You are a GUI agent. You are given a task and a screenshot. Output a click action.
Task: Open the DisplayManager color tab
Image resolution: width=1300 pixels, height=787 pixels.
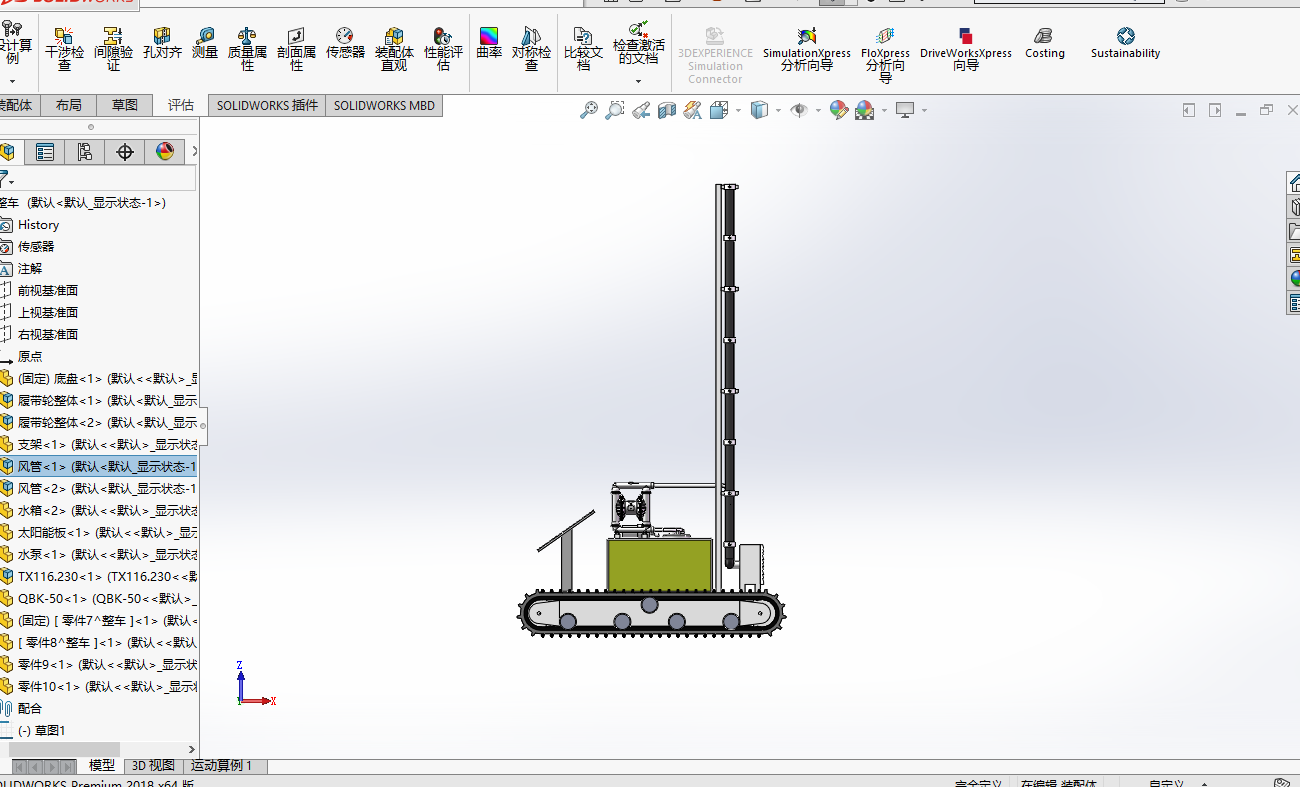165,152
